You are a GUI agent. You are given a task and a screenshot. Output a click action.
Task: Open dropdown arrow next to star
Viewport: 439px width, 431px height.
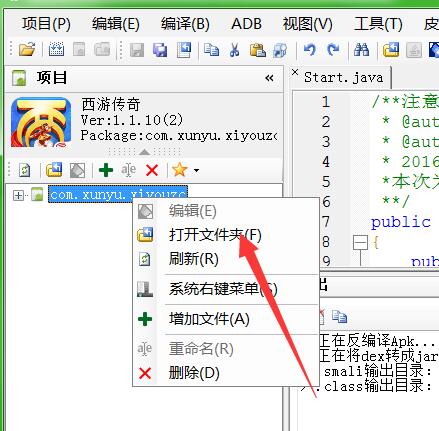point(196,170)
